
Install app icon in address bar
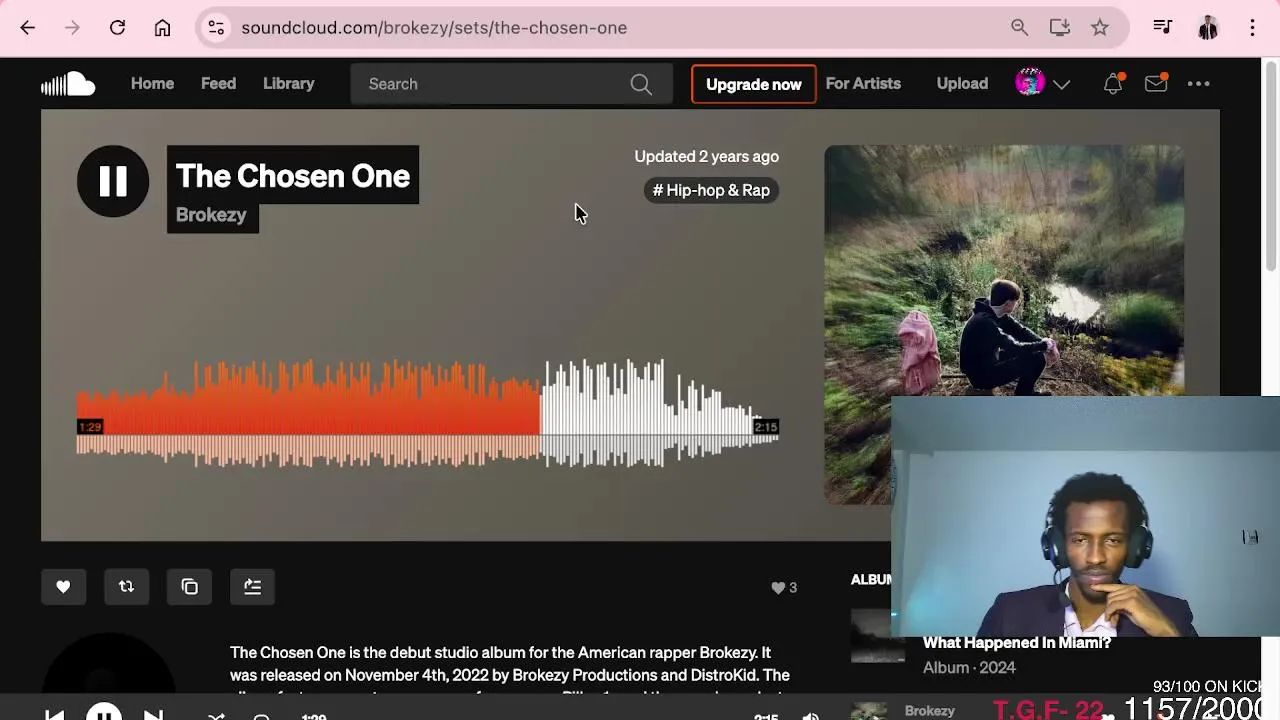1060,28
